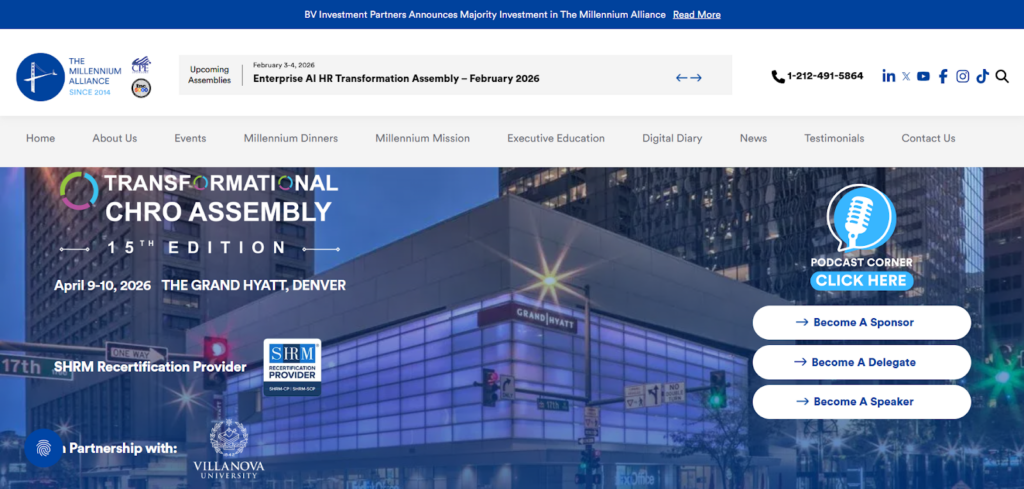Click the CPE accreditation badge
This screenshot has width=1024, height=489.
140,65
